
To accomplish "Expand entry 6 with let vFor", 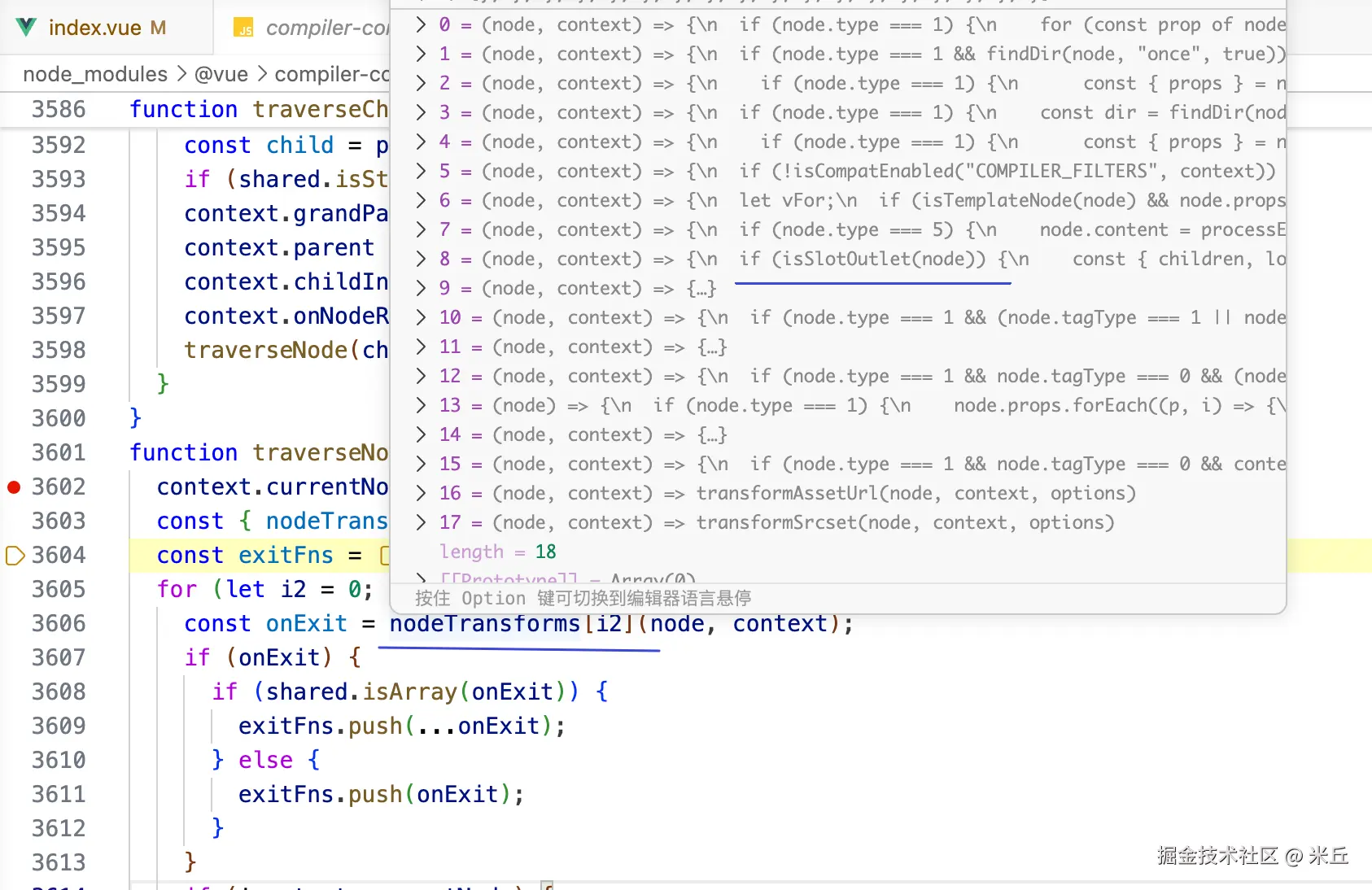I will [x=421, y=200].
